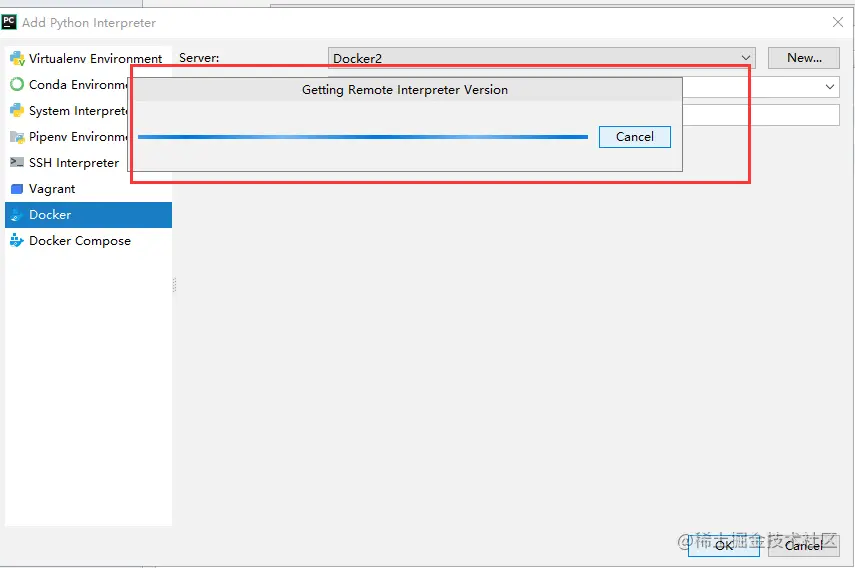Viewport: 855px width, 568px height.
Task: Click the PyCharm logo in title bar
Action: point(9,22)
